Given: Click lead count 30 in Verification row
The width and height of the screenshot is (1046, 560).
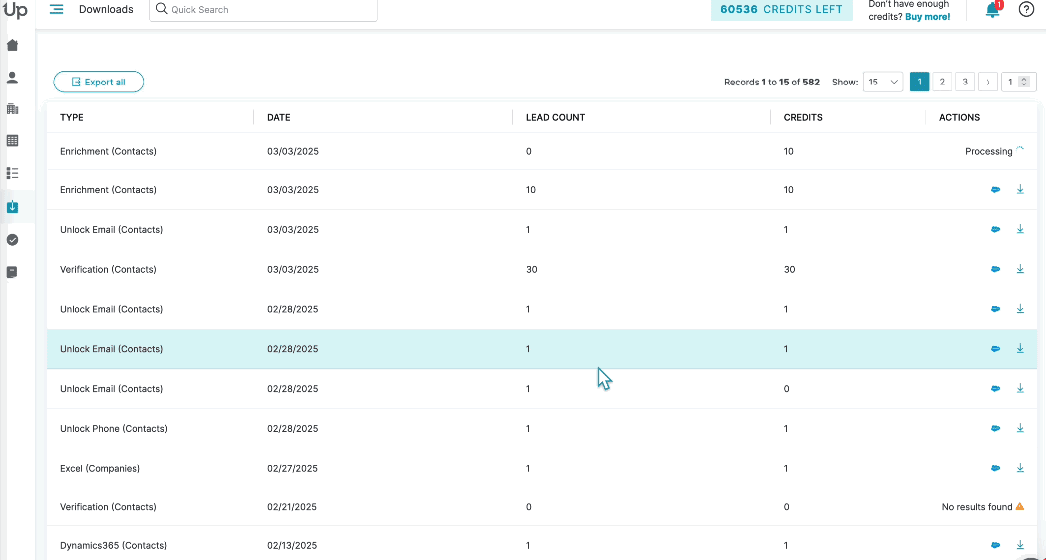Looking at the screenshot, I should click(532, 270).
